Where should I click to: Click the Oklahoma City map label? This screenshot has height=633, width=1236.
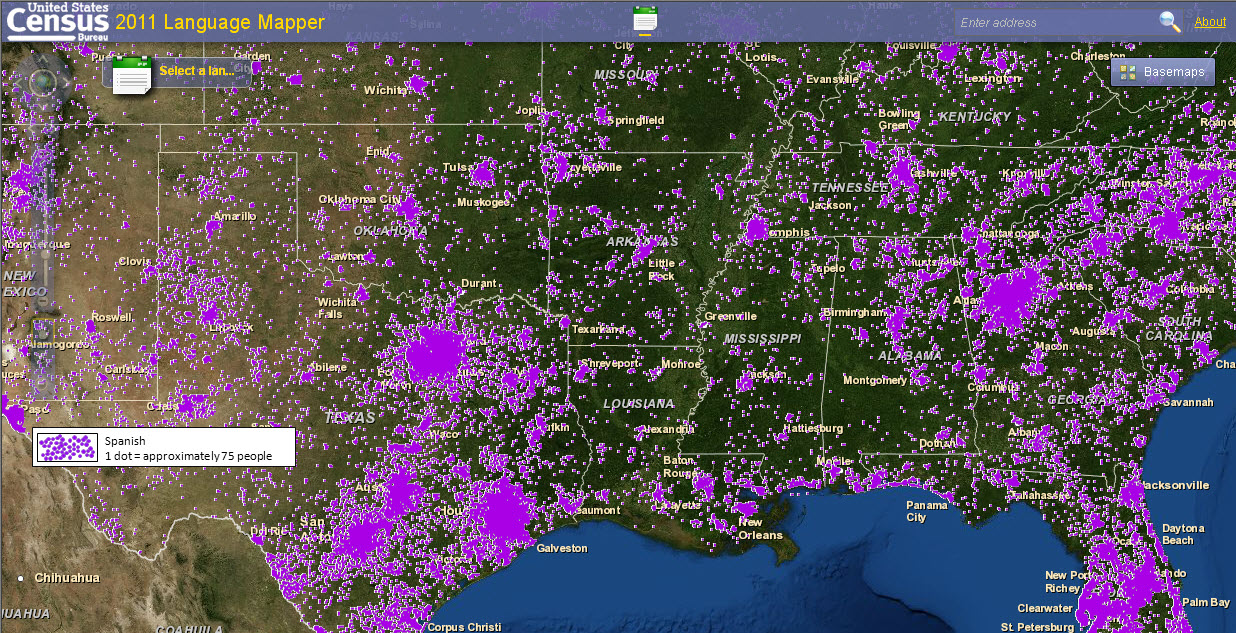tap(359, 199)
